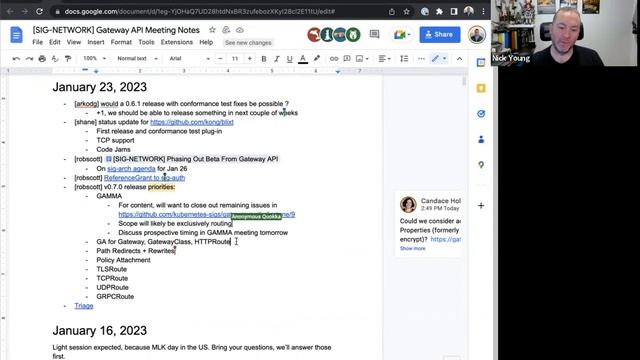Click the first anonymous collaborator avatar
This screenshot has width=640, height=360.
click(314, 35)
